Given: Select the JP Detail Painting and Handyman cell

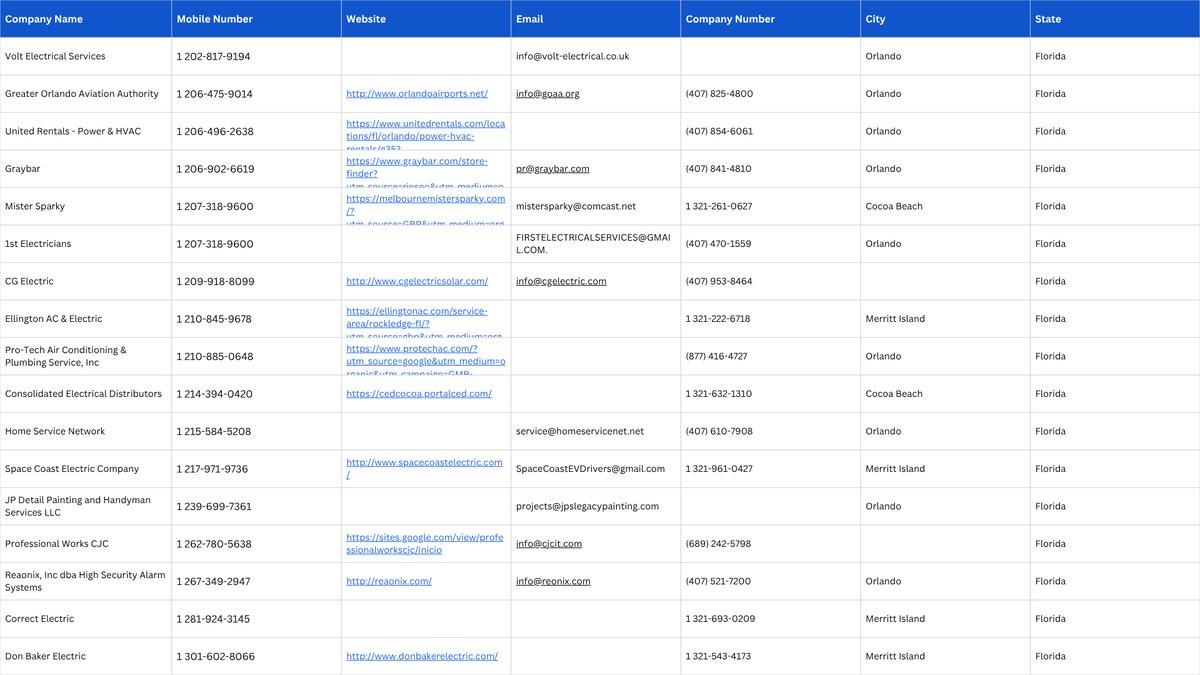Looking at the screenshot, I should coord(86,506).
